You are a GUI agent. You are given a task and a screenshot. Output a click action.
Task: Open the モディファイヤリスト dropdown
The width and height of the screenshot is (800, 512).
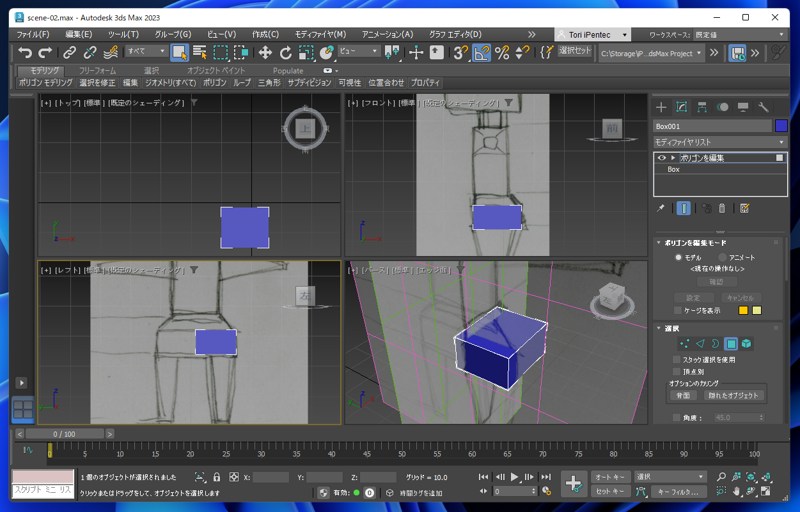coord(720,142)
